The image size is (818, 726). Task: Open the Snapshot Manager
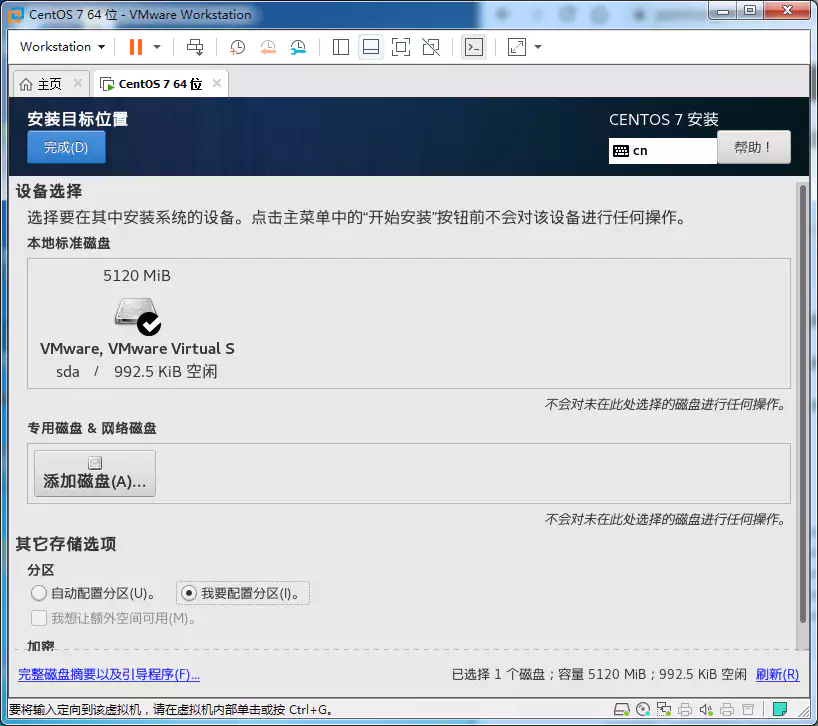pyautogui.click(x=298, y=47)
